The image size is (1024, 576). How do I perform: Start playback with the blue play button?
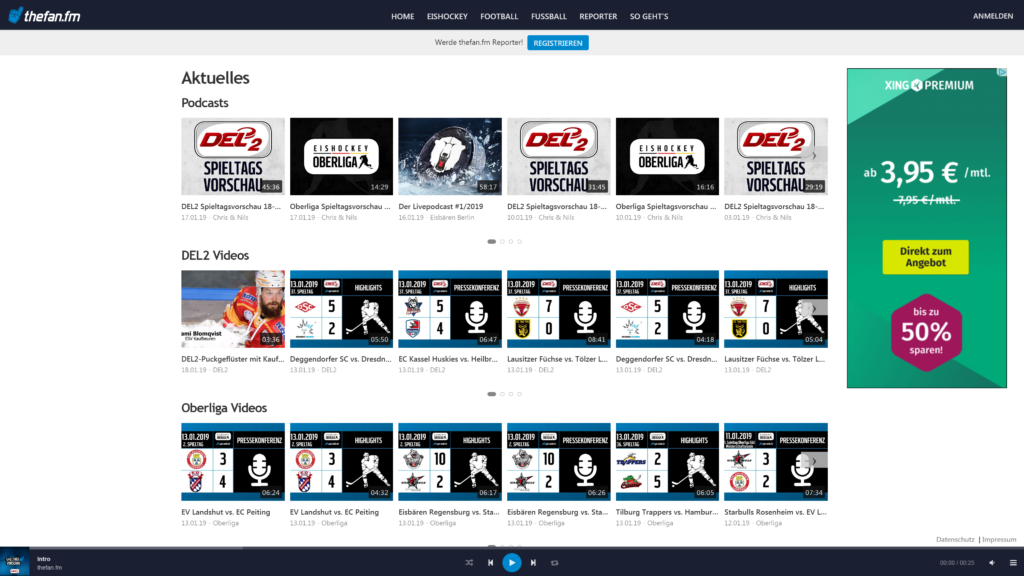(x=512, y=562)
